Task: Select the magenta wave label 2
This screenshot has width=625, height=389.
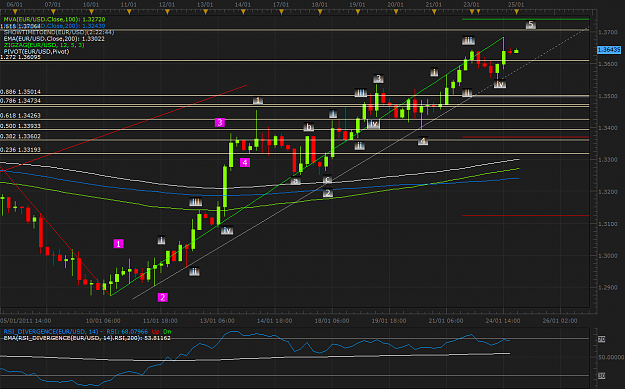Action: tap(163, 297)
